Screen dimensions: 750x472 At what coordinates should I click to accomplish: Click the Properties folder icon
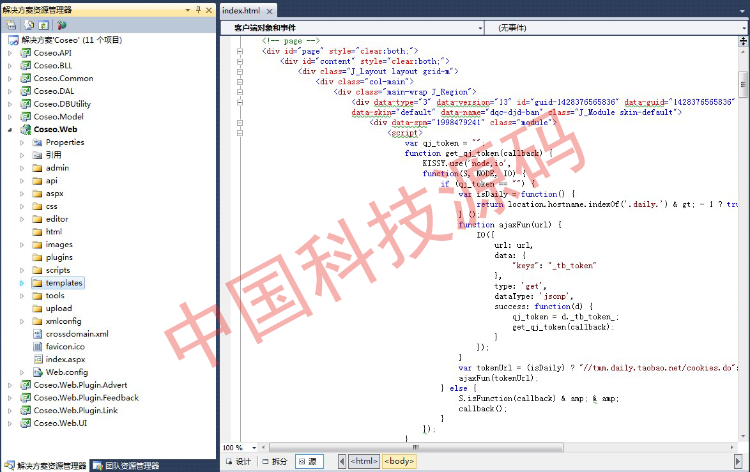click(x=37, y=142)
